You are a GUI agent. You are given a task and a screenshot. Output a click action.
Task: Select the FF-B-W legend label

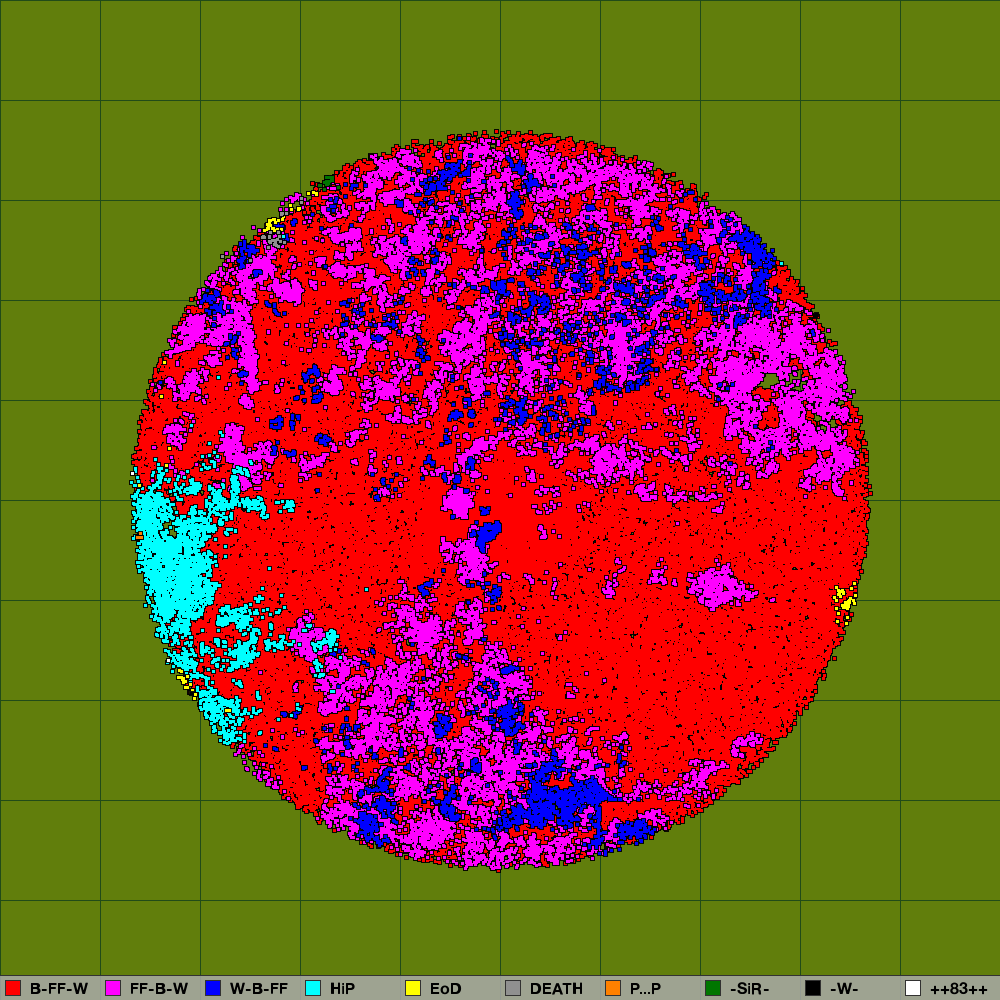[x=159, y=989]
